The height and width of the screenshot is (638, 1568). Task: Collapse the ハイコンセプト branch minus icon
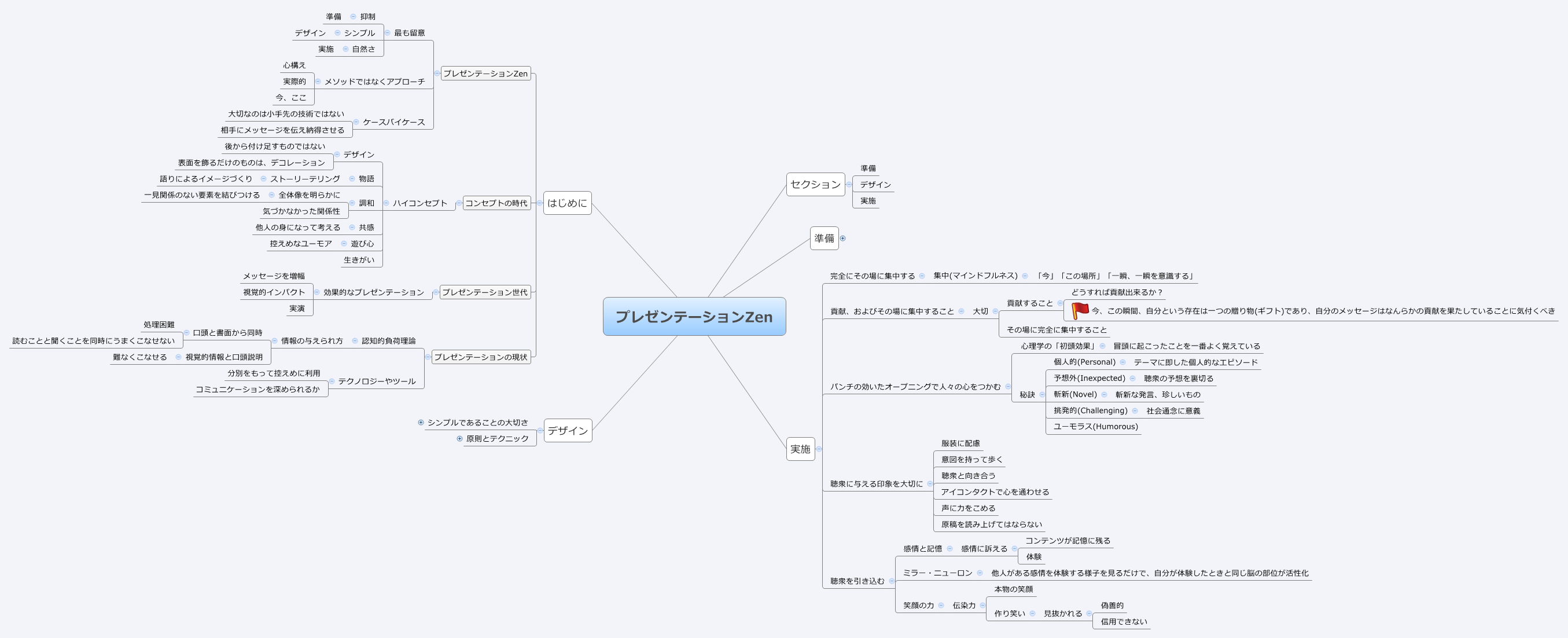[x=388, y=203]
